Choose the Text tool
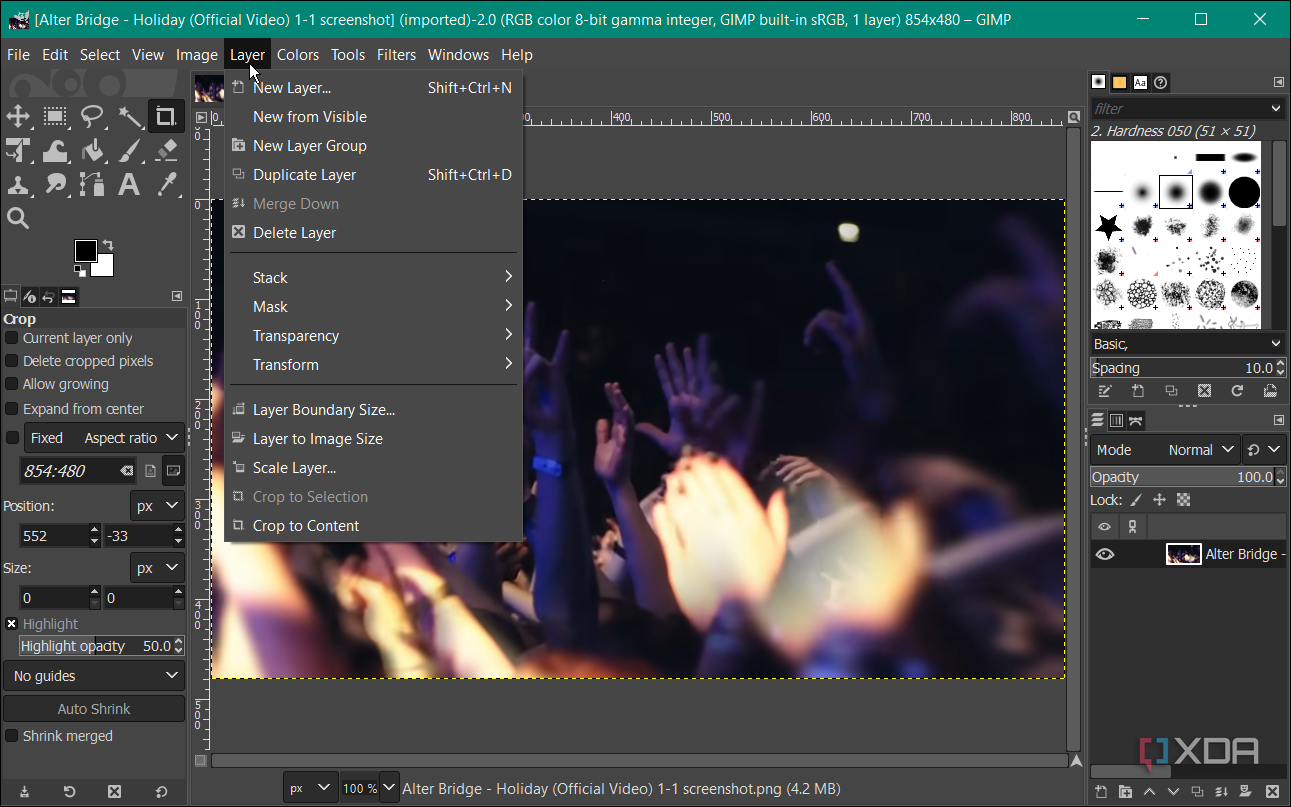Image resolution: width=1291 pixels, height=807 pixels. tap(130, 185)
